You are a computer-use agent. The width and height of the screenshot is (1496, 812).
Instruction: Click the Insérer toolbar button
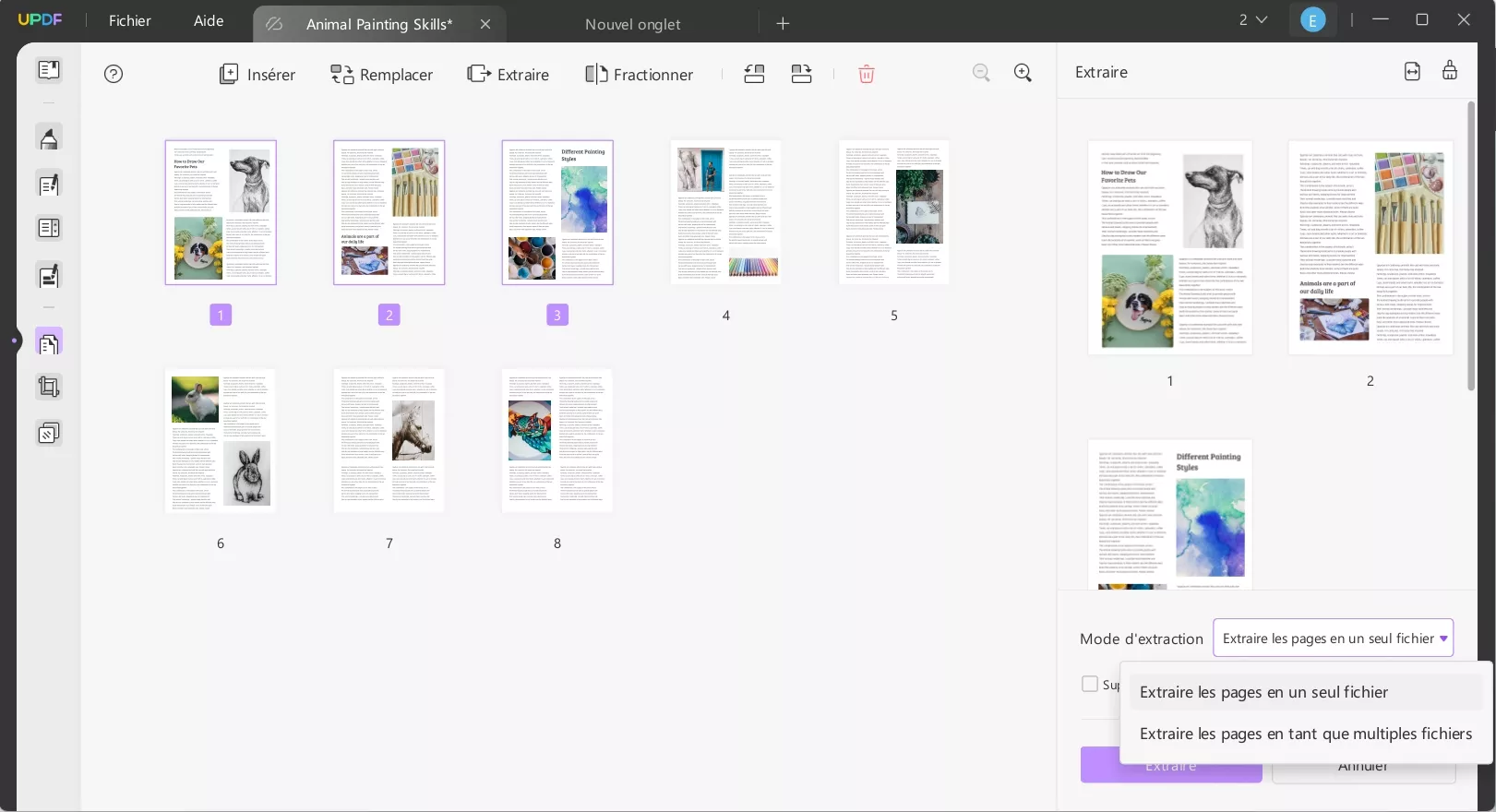[257, 75]
